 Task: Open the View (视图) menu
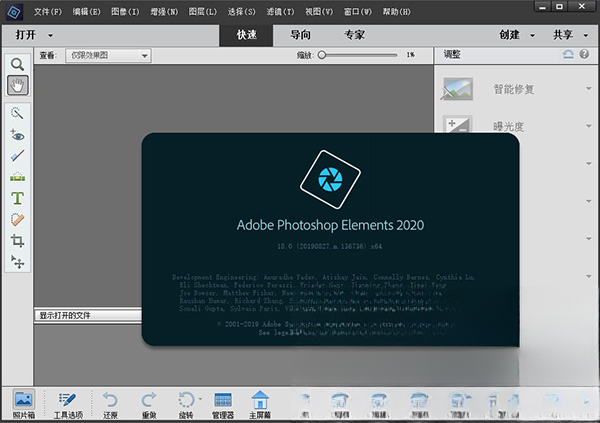pyautogui.click(x=319, y=12)
